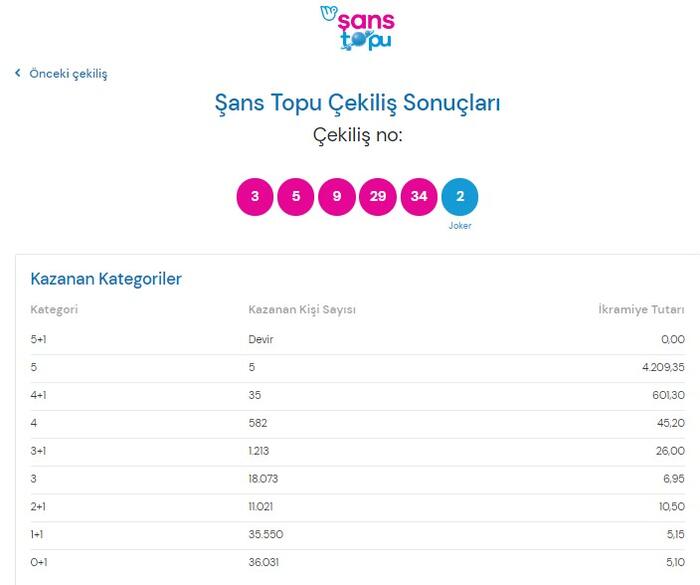
Task: Click the 4.209,35 prize amount
Action: [x=663, y=367]
